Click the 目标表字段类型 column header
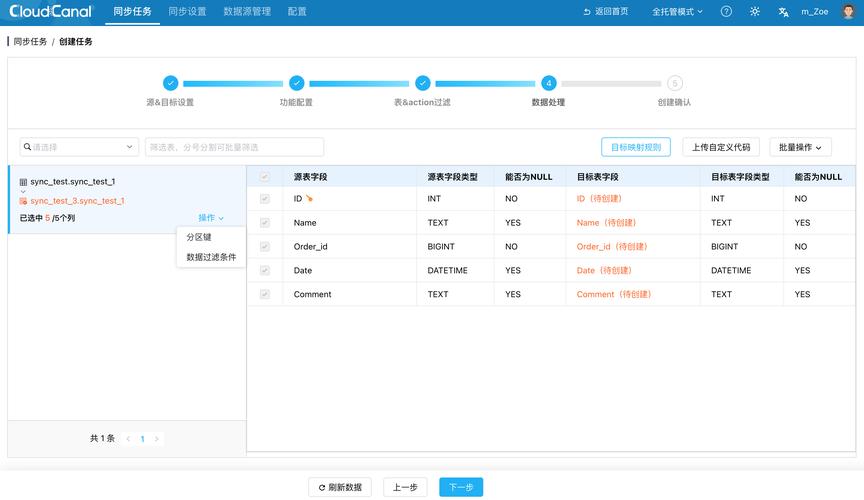864x500 pixels. (x=740, y=177)
